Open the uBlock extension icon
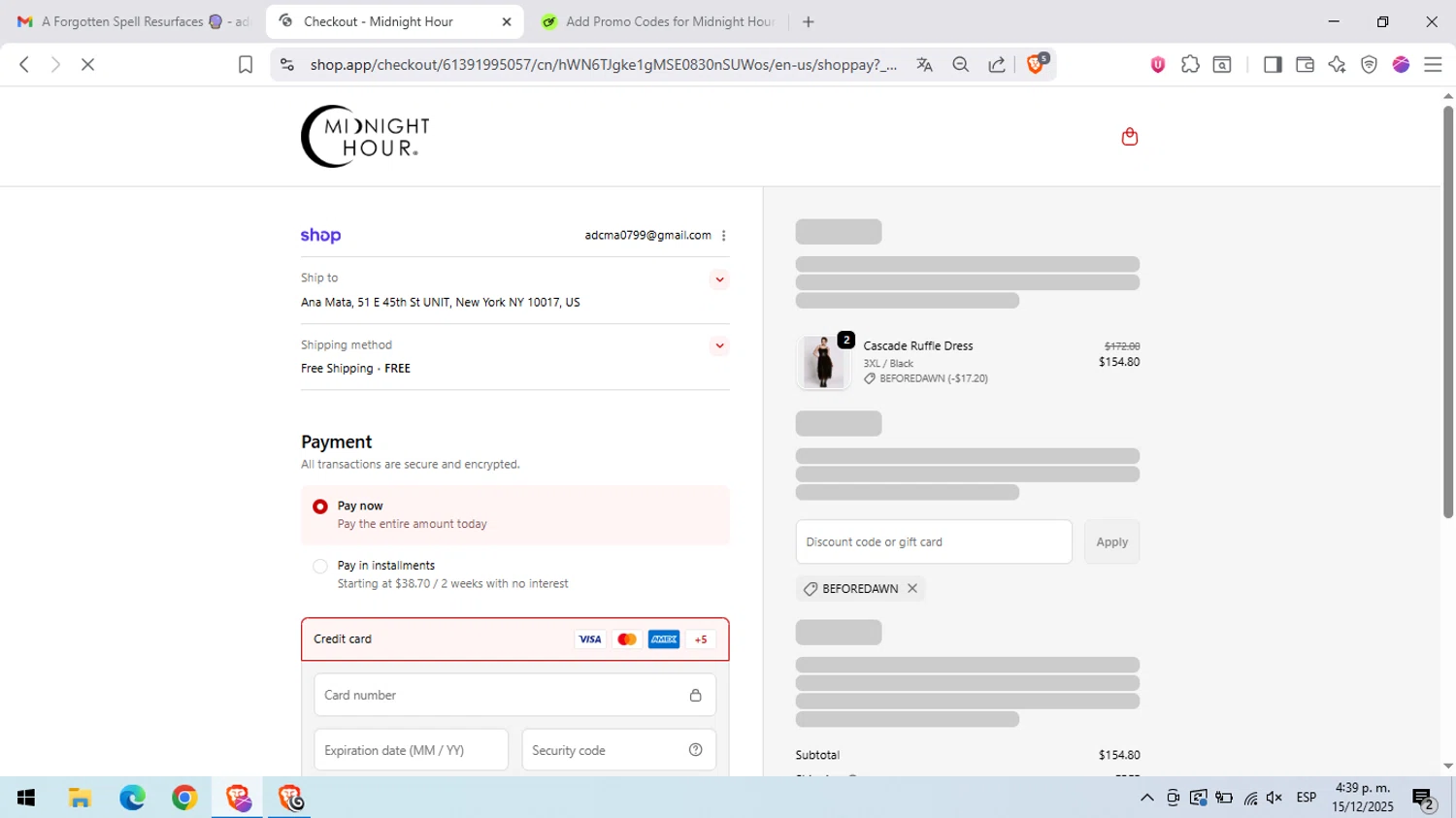Viewport: 1456px width, 818px height. [1157, 64]
